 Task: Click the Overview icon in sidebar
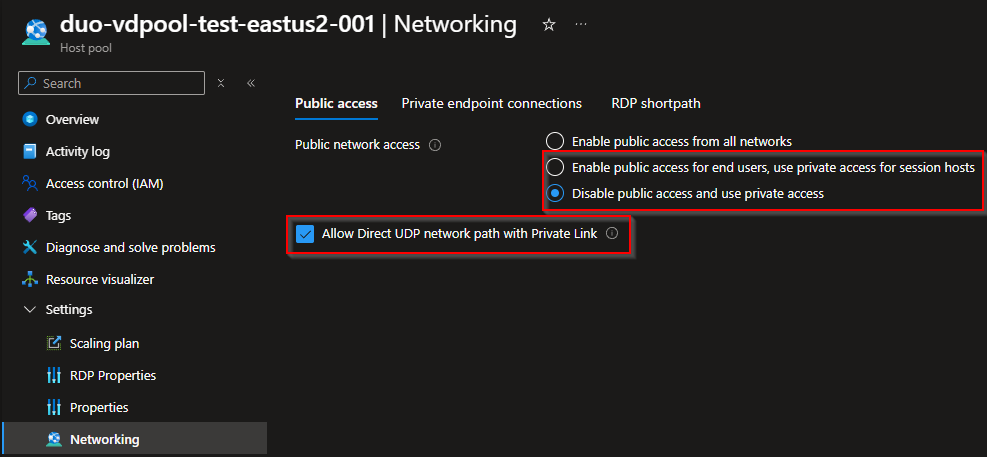(x=29, y=119)
